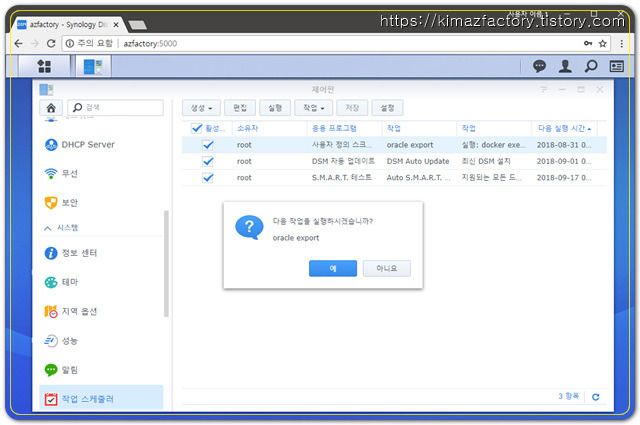Screen dimensions: 640x425
Task: Open the widgets panel icon
Action: [x=616, y=66]
